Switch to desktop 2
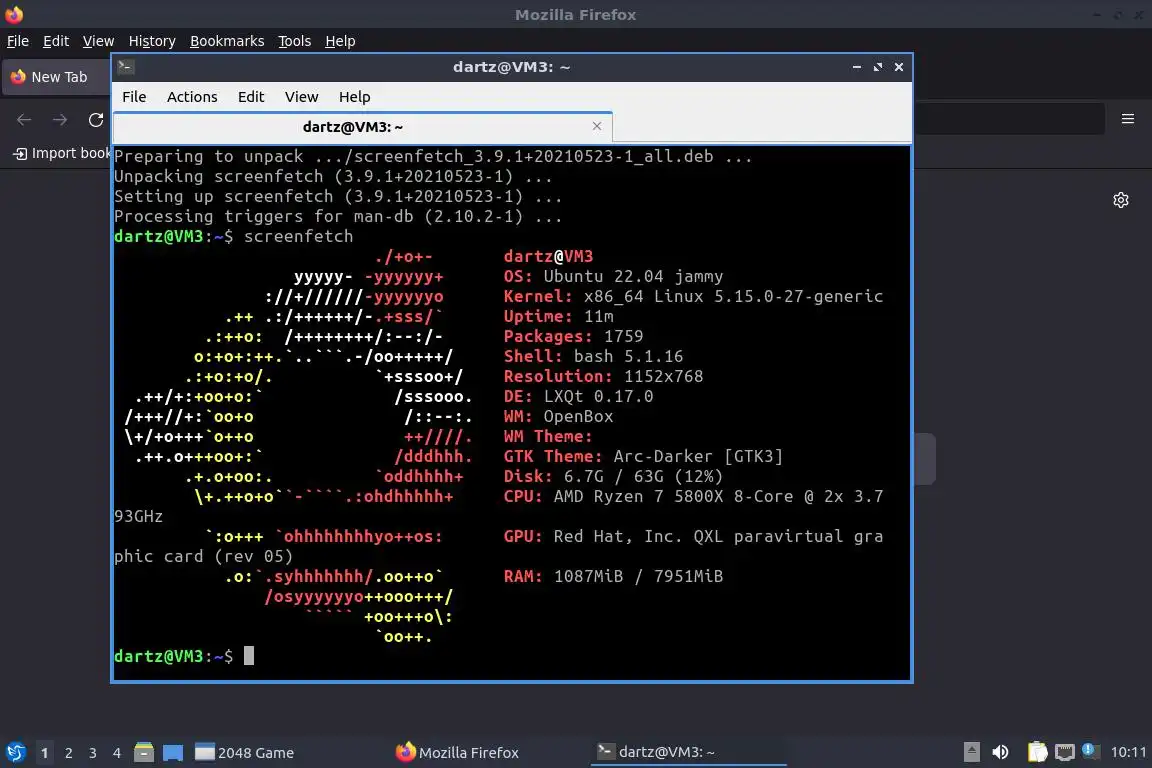Viewport: 1152px width, 768px height. point(68,753)
